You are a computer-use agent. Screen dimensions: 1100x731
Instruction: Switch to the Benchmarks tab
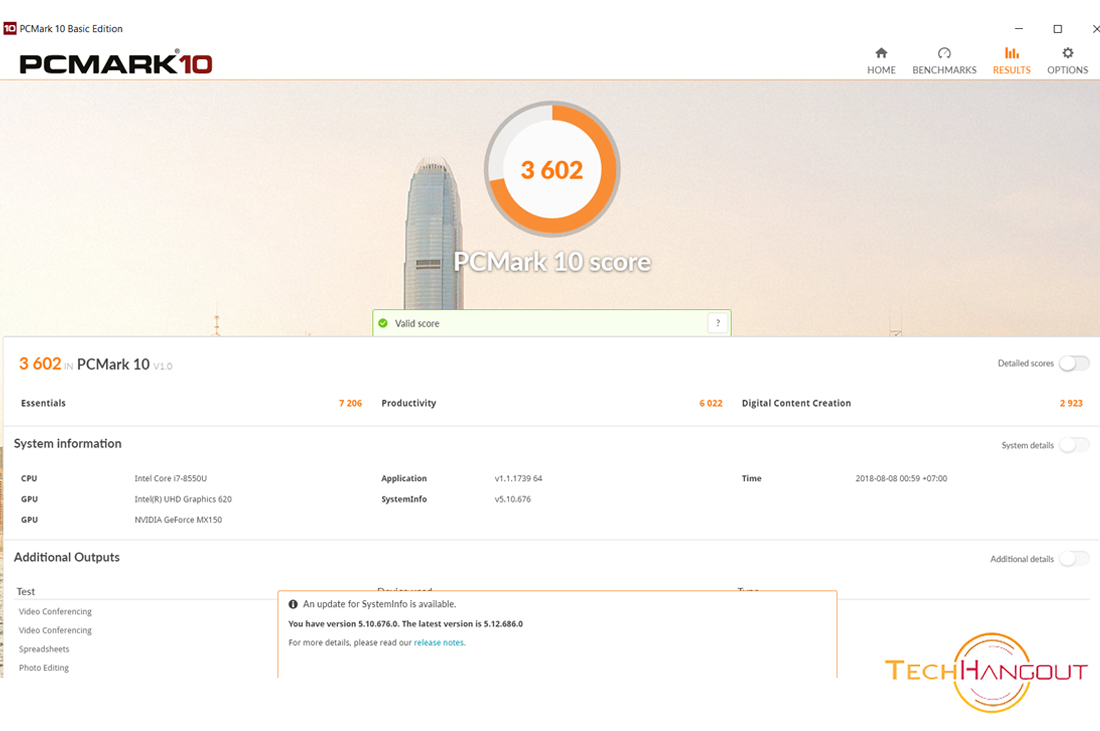(x=944, y=61)
